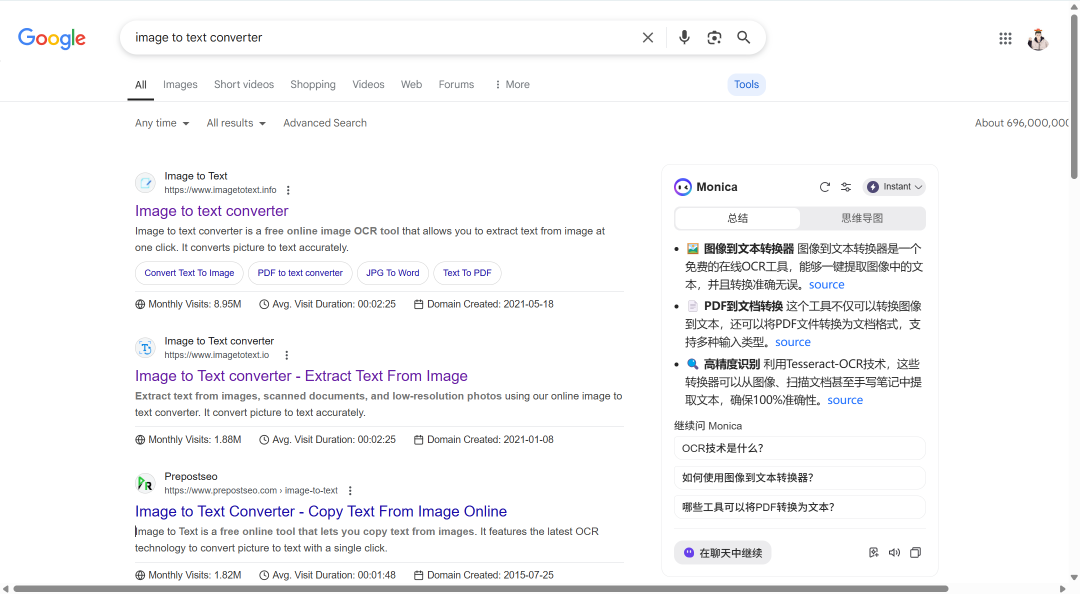Click the Google logo
1080x594 pixels.
pos(52,39)
